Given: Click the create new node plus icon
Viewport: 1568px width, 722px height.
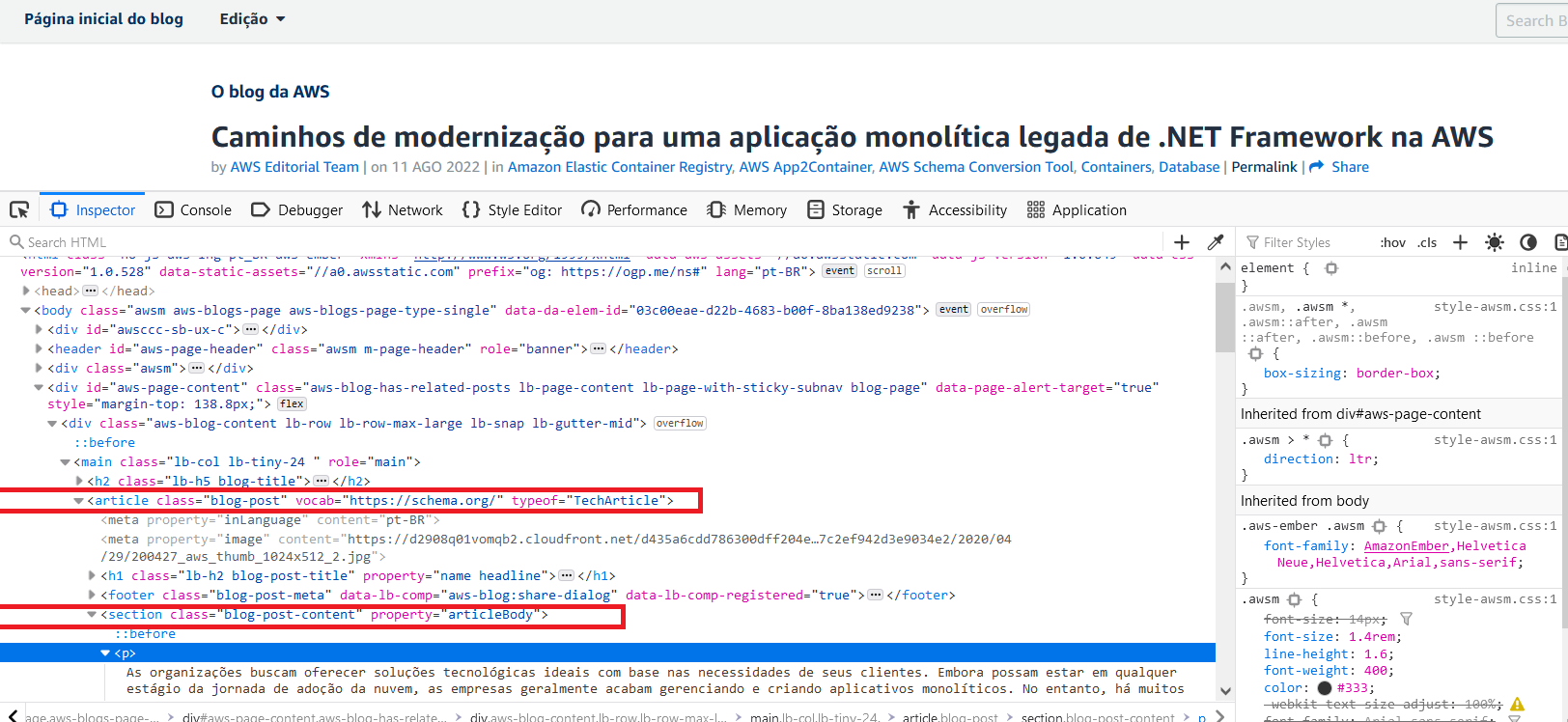Looking at the screenshot, I should point(1182,242).
